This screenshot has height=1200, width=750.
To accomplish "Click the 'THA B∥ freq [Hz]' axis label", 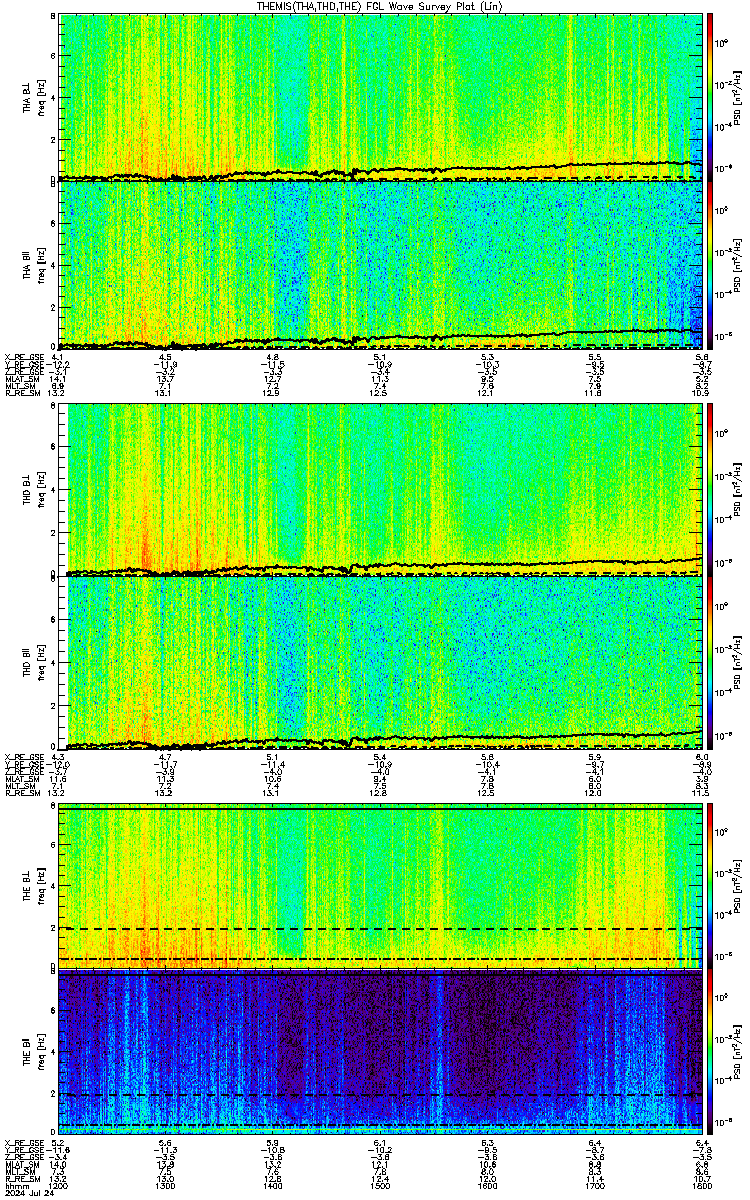I will click(34, 264).
